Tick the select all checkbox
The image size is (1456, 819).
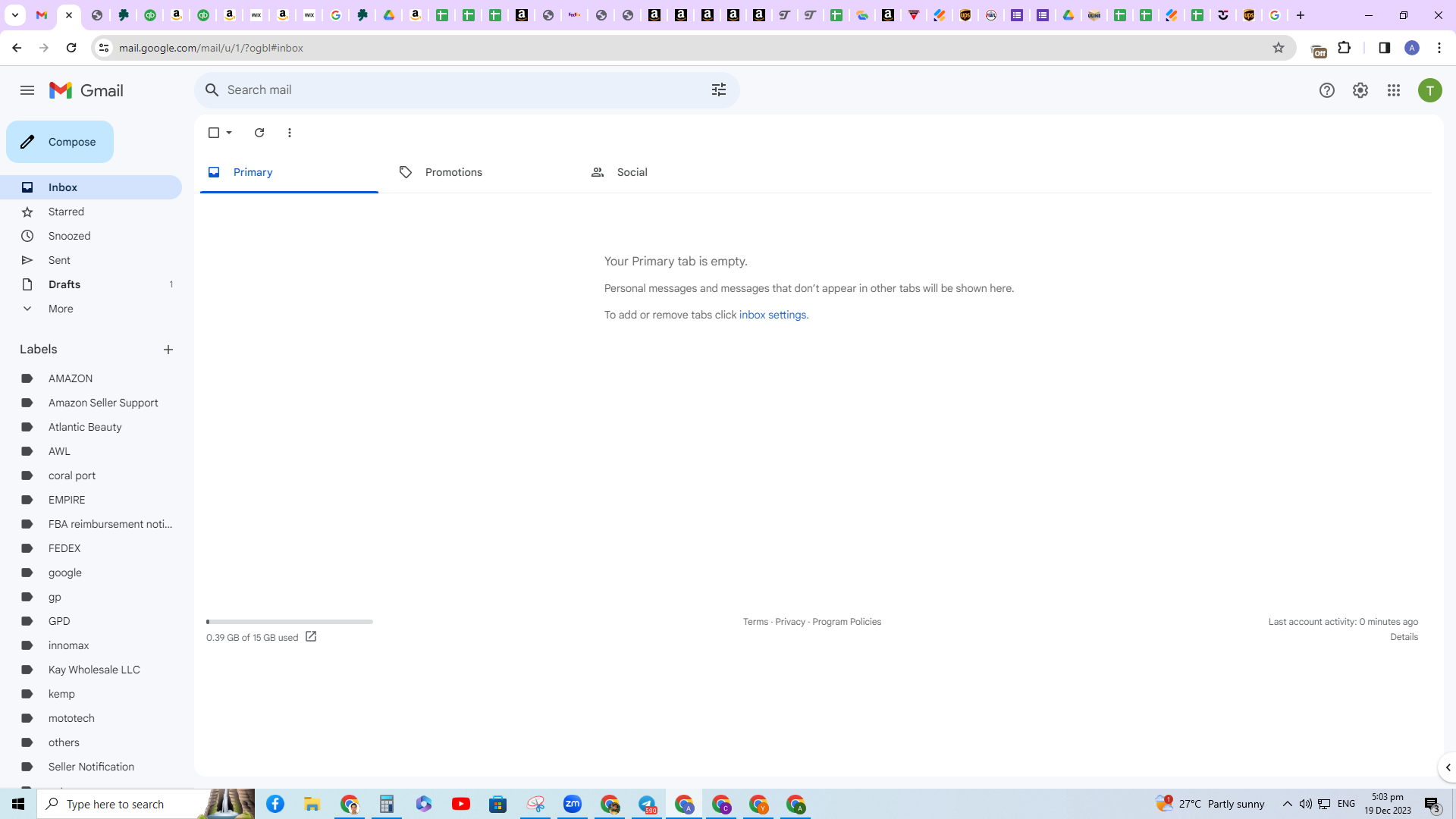tap(214, 133)
